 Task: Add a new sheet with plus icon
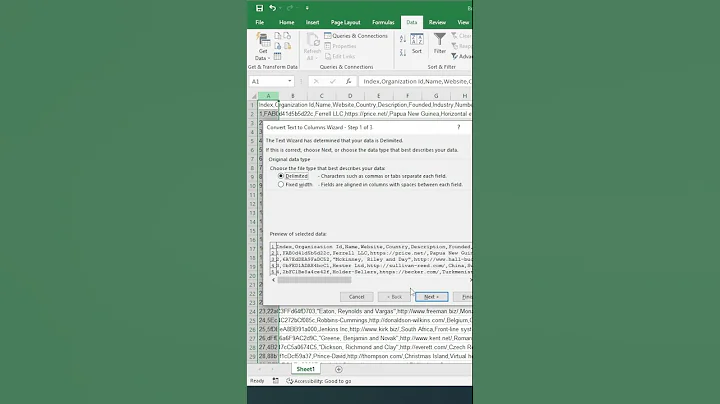point(338,369)
